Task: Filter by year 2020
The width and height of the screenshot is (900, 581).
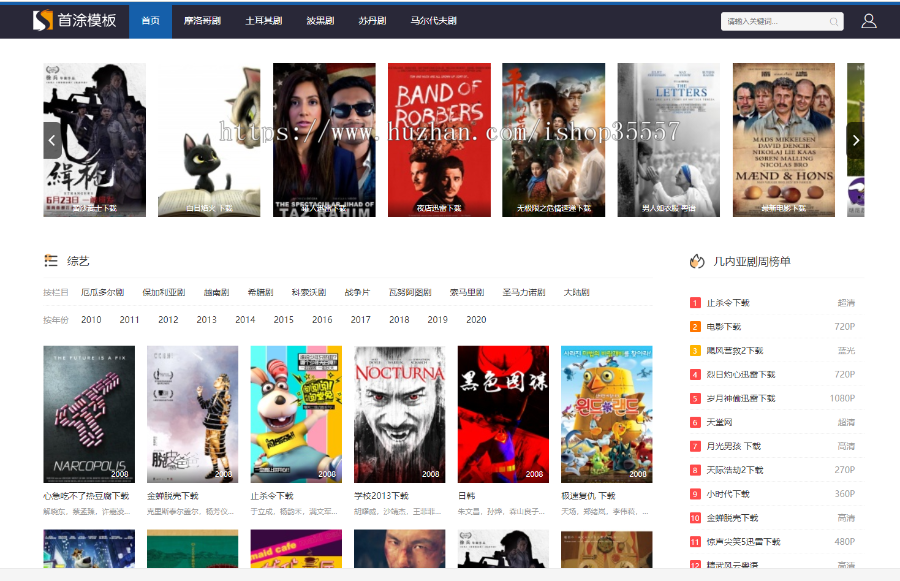Action: (476, 320)
